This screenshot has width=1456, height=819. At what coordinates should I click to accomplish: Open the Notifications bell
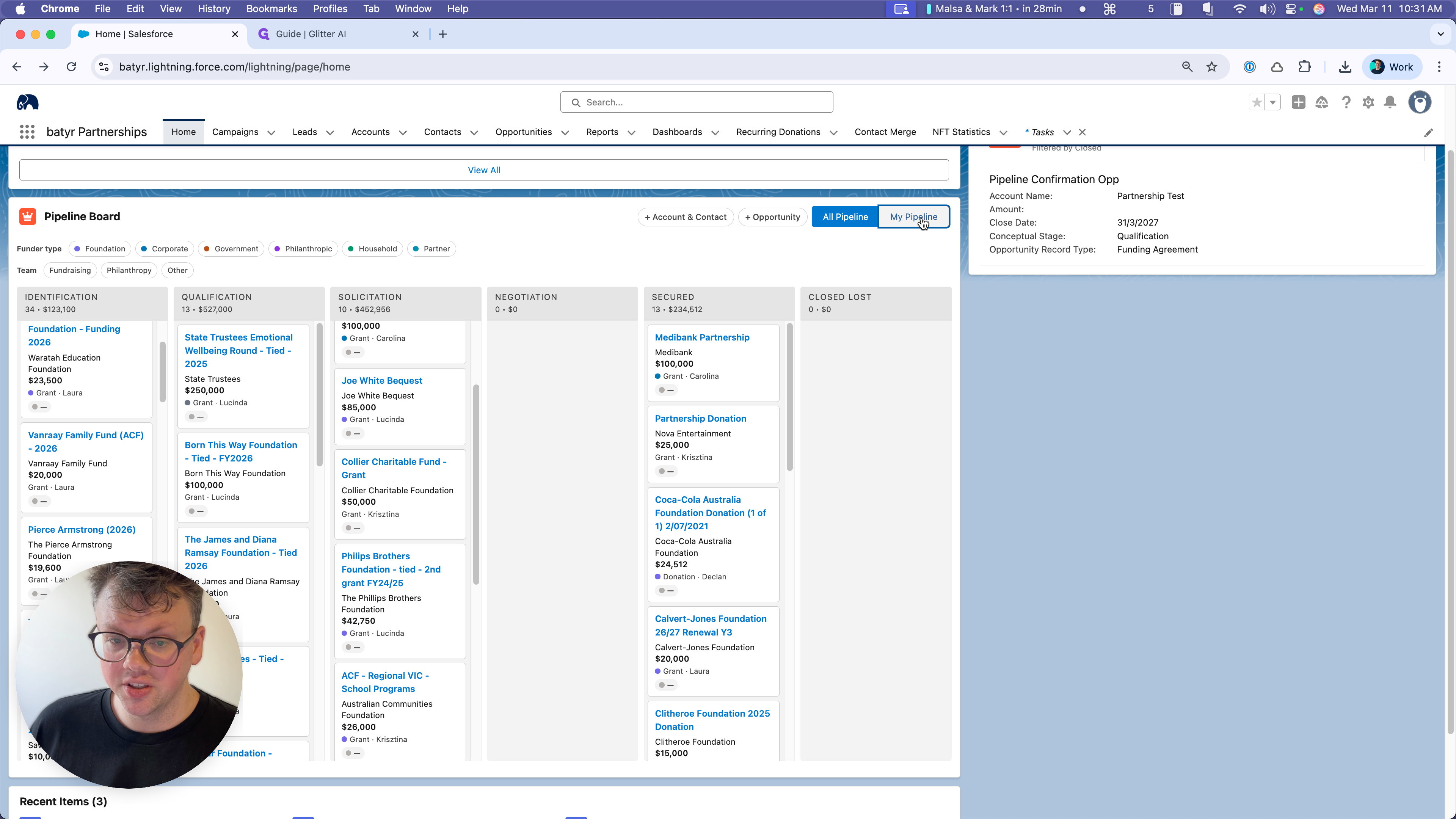click(x=1390, y=102)
